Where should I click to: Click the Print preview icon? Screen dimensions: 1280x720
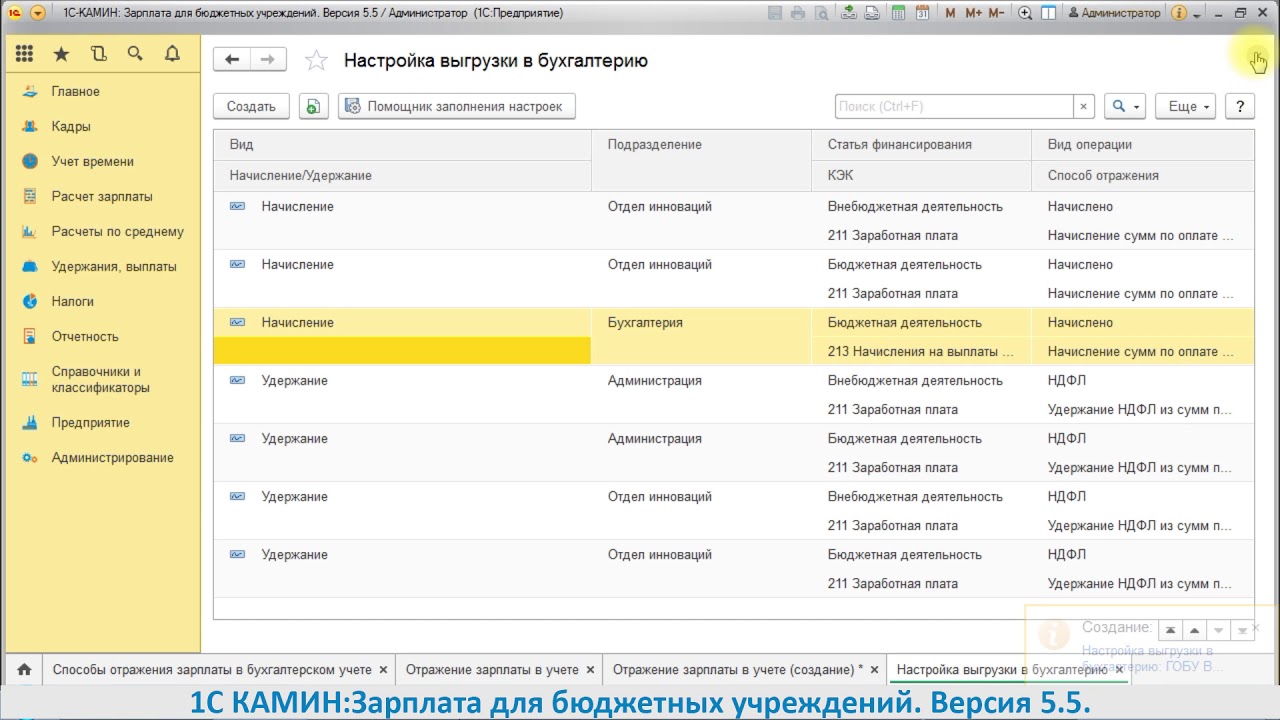(821, 13)
